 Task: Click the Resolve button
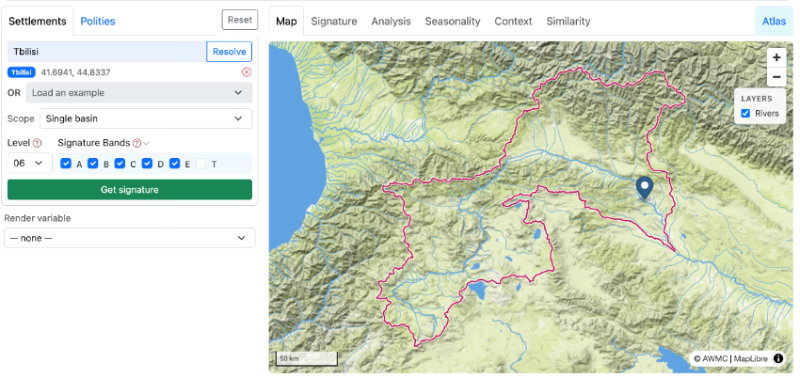tap(229, 52)
